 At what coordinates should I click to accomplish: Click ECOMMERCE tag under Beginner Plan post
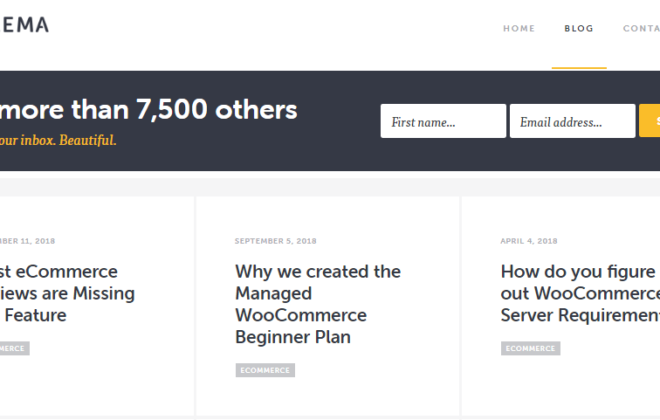[x=265, y=370]
